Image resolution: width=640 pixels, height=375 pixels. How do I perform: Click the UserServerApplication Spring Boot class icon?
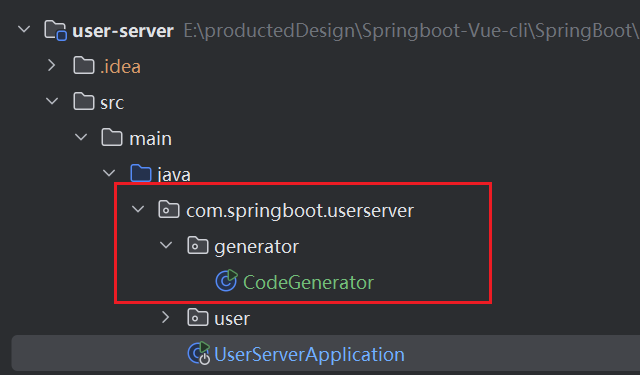pyautogui.click(x=198, y=353)
